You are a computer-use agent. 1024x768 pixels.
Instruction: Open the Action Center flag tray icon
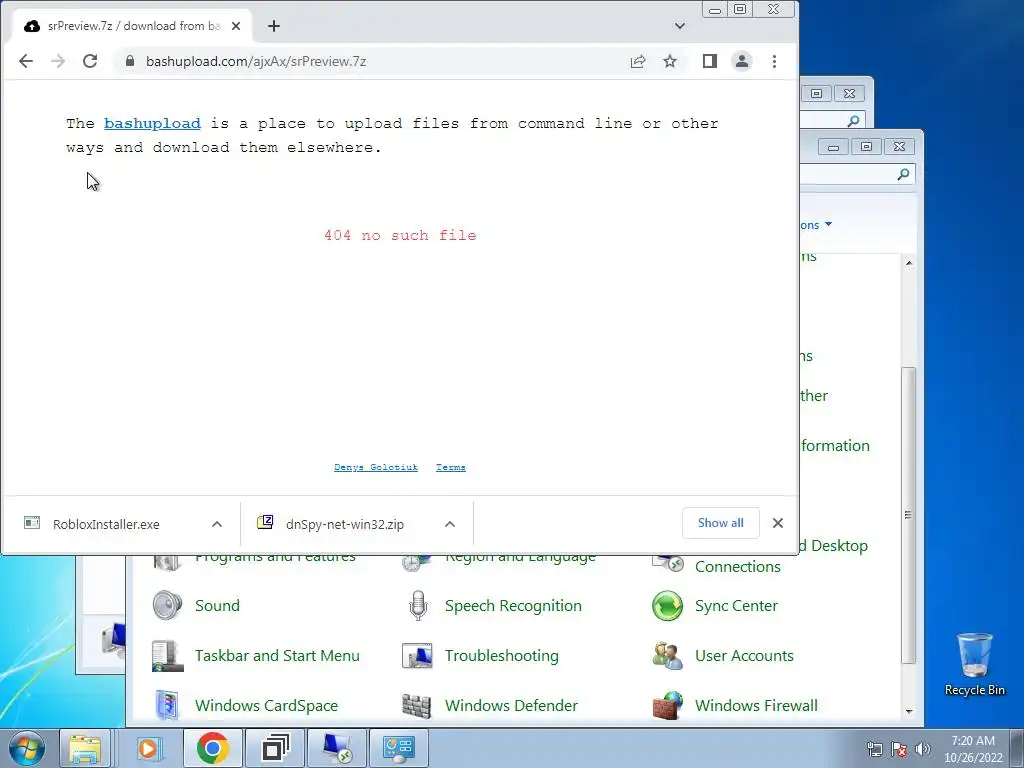tap(899, 749)
